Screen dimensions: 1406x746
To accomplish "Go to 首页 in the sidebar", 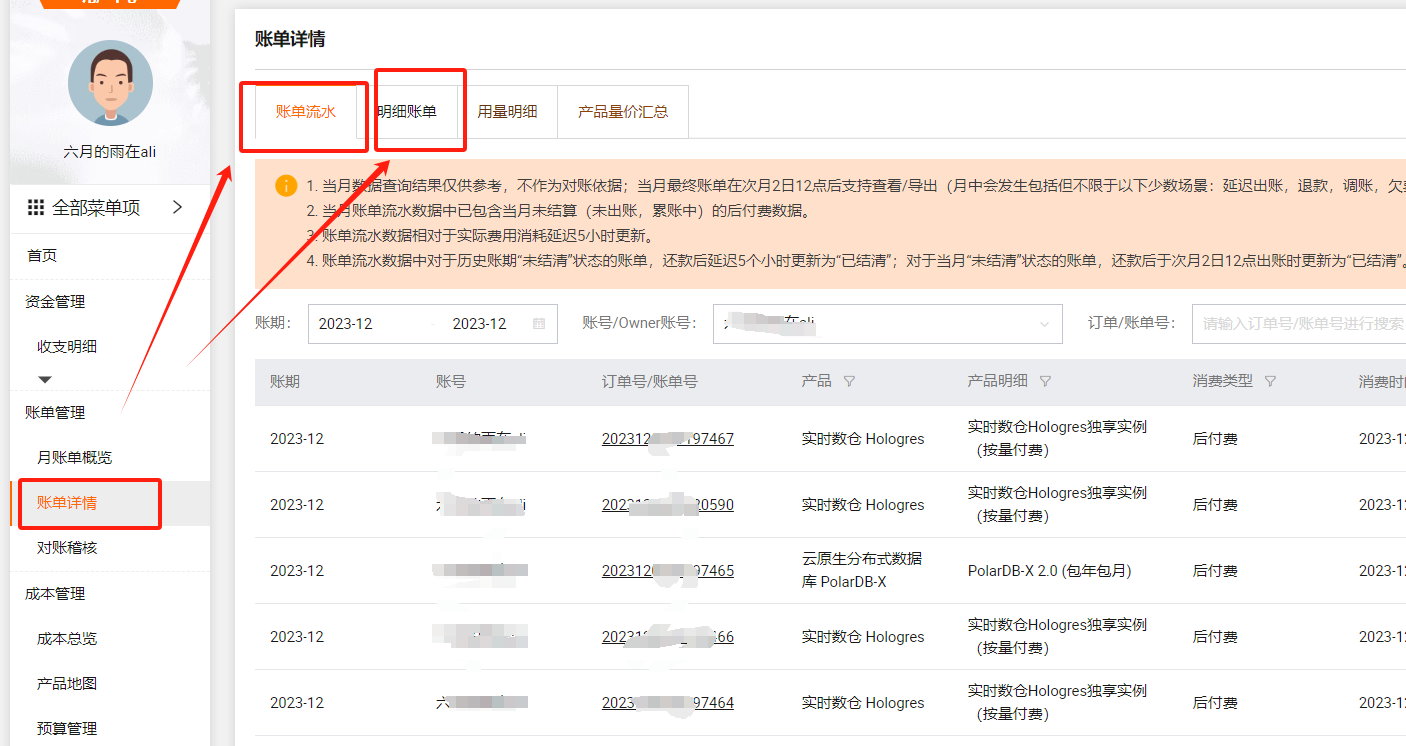I will coord(42,256).
